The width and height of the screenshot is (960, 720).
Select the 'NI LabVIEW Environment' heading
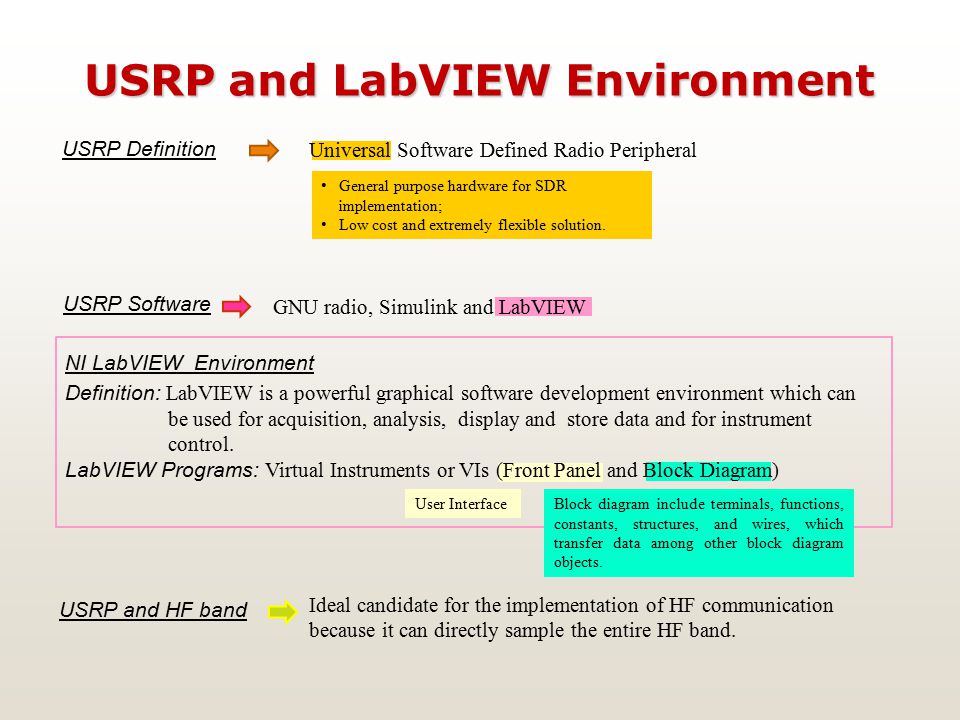(190, 363)
